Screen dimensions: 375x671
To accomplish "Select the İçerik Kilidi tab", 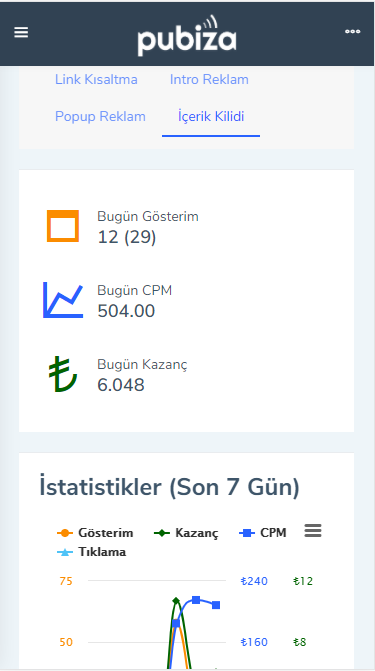I will 211,116.
